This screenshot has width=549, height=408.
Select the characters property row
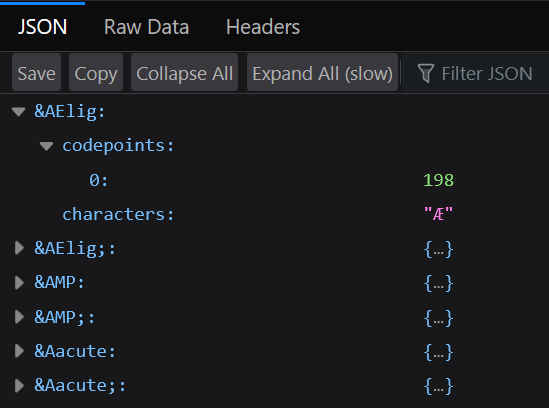point(274,214)
